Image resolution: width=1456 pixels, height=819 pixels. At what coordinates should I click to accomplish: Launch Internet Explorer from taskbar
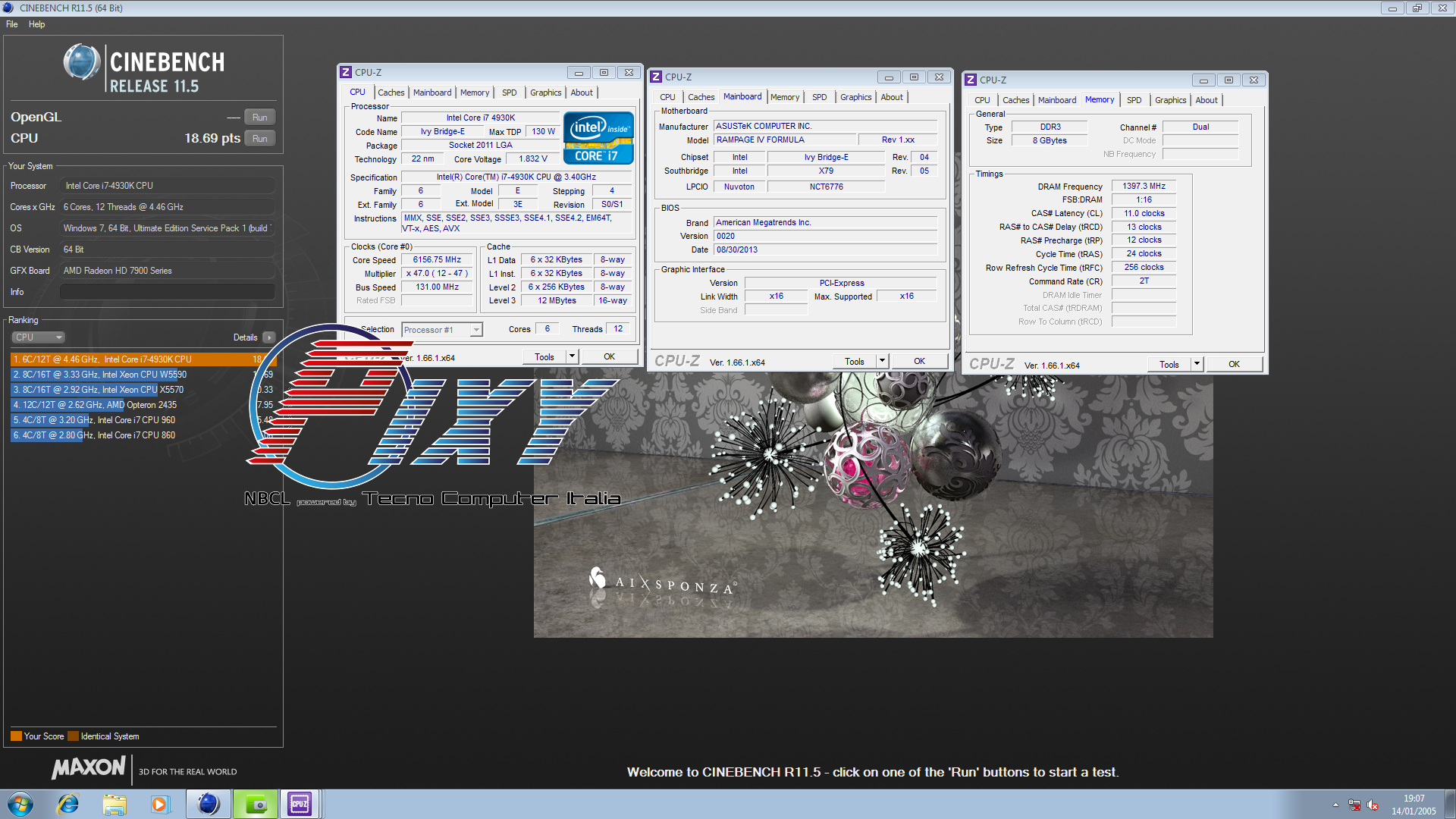pos(68,804)
